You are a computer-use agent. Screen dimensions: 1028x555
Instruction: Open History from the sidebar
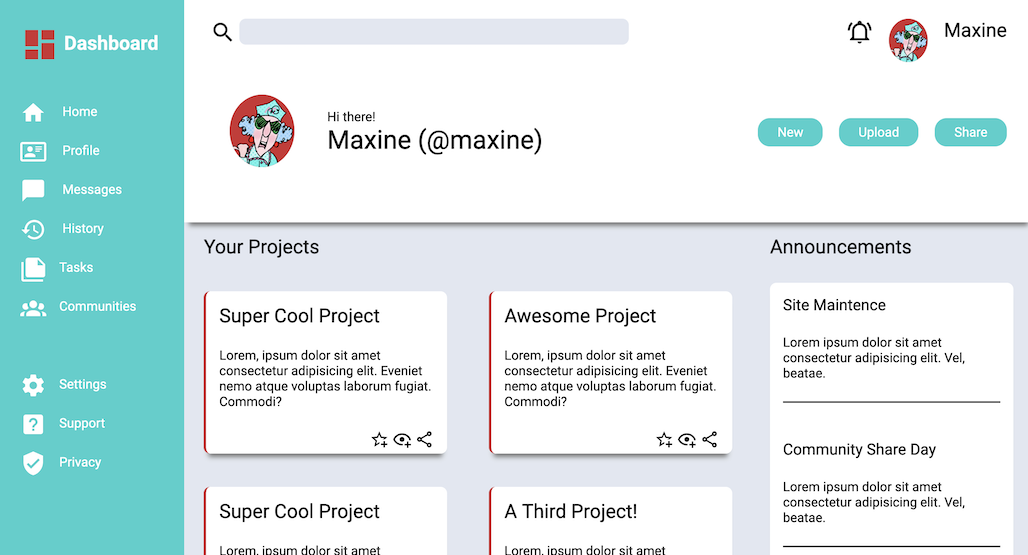coord(82,229)
